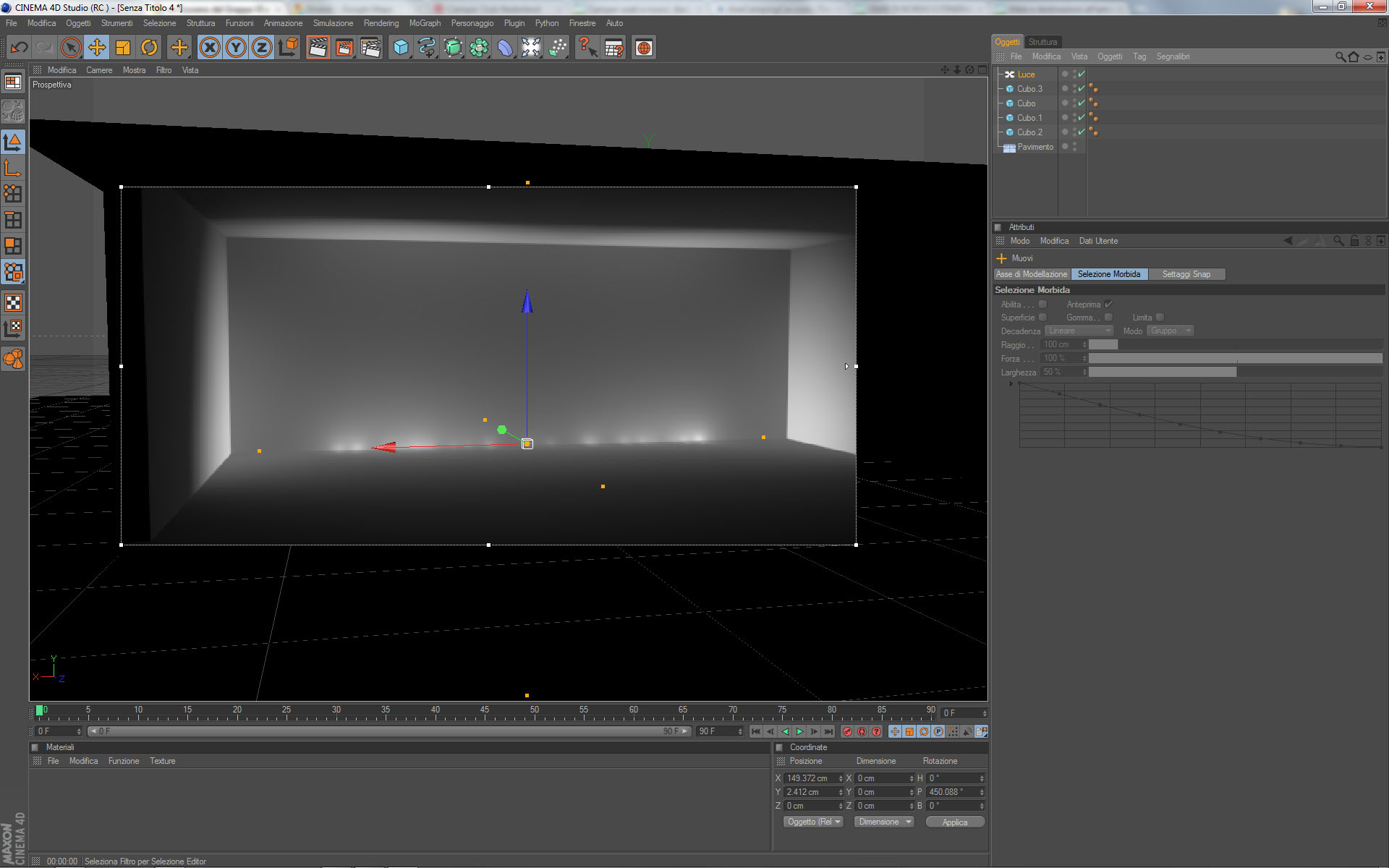This screenshot has width=1389, height=868.
Task: Click the Applica button
Action: click(x=954, y=822)
